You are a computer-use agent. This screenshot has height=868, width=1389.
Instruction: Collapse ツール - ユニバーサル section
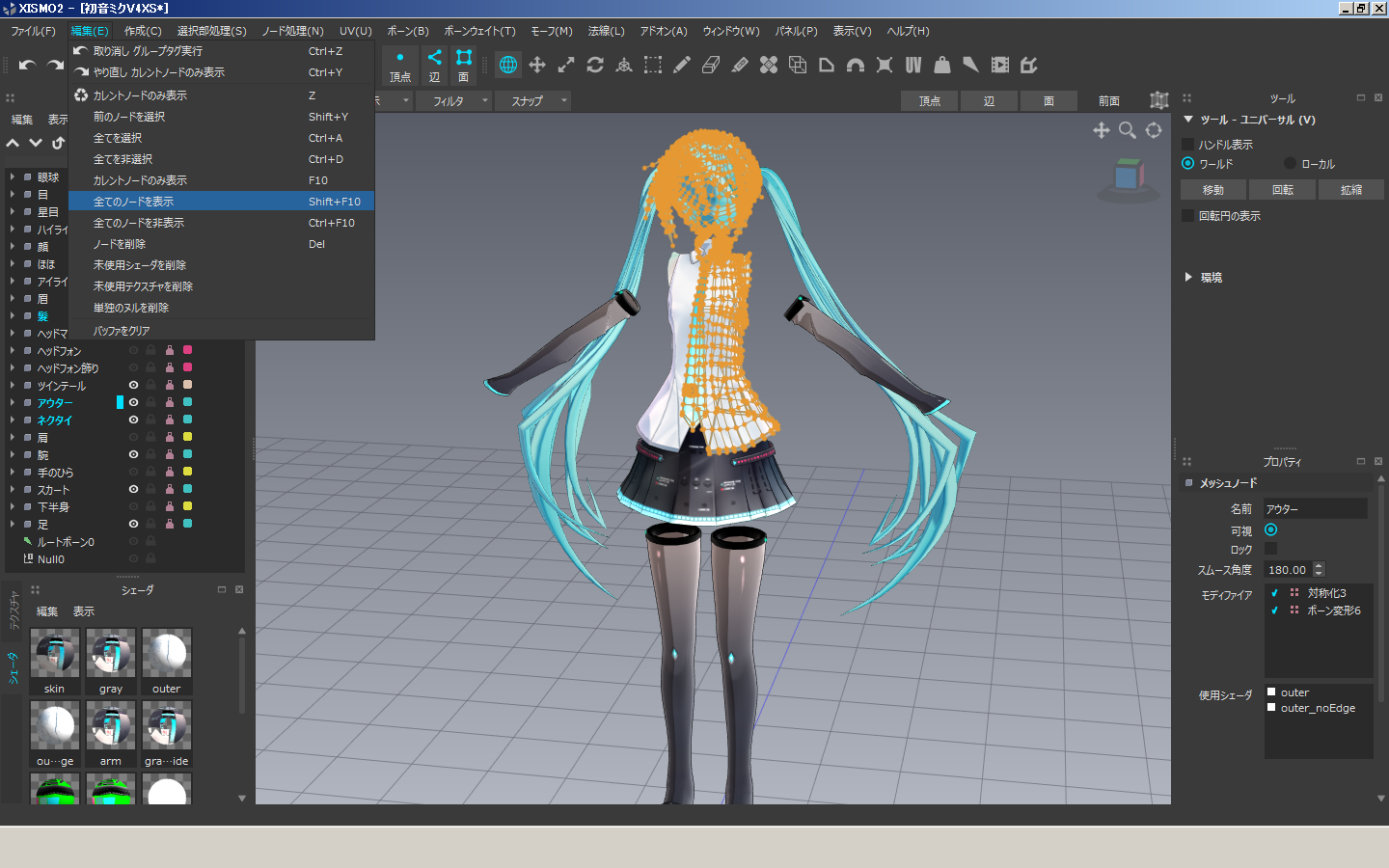click(x=1188, y=120)
